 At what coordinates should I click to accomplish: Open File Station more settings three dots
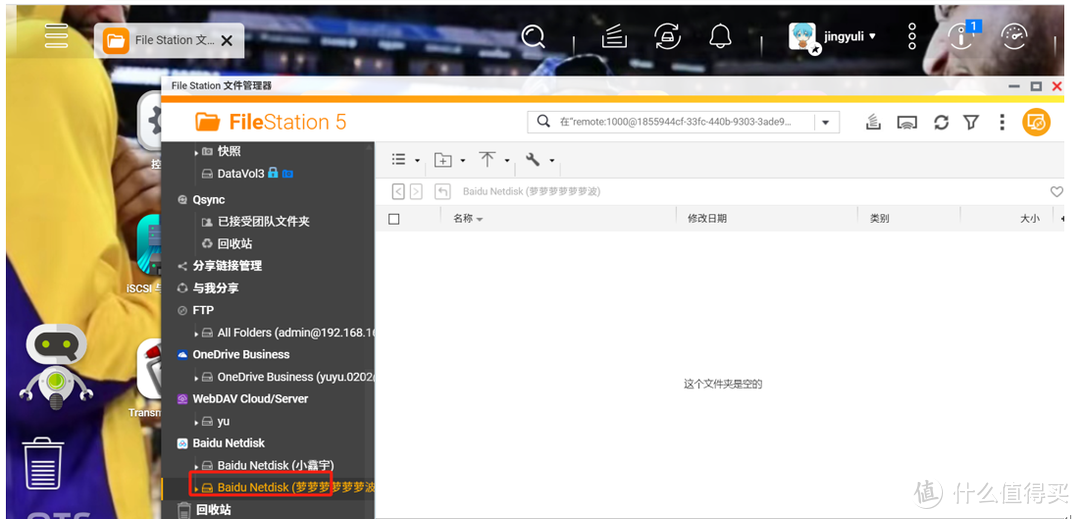(1002, 123)
